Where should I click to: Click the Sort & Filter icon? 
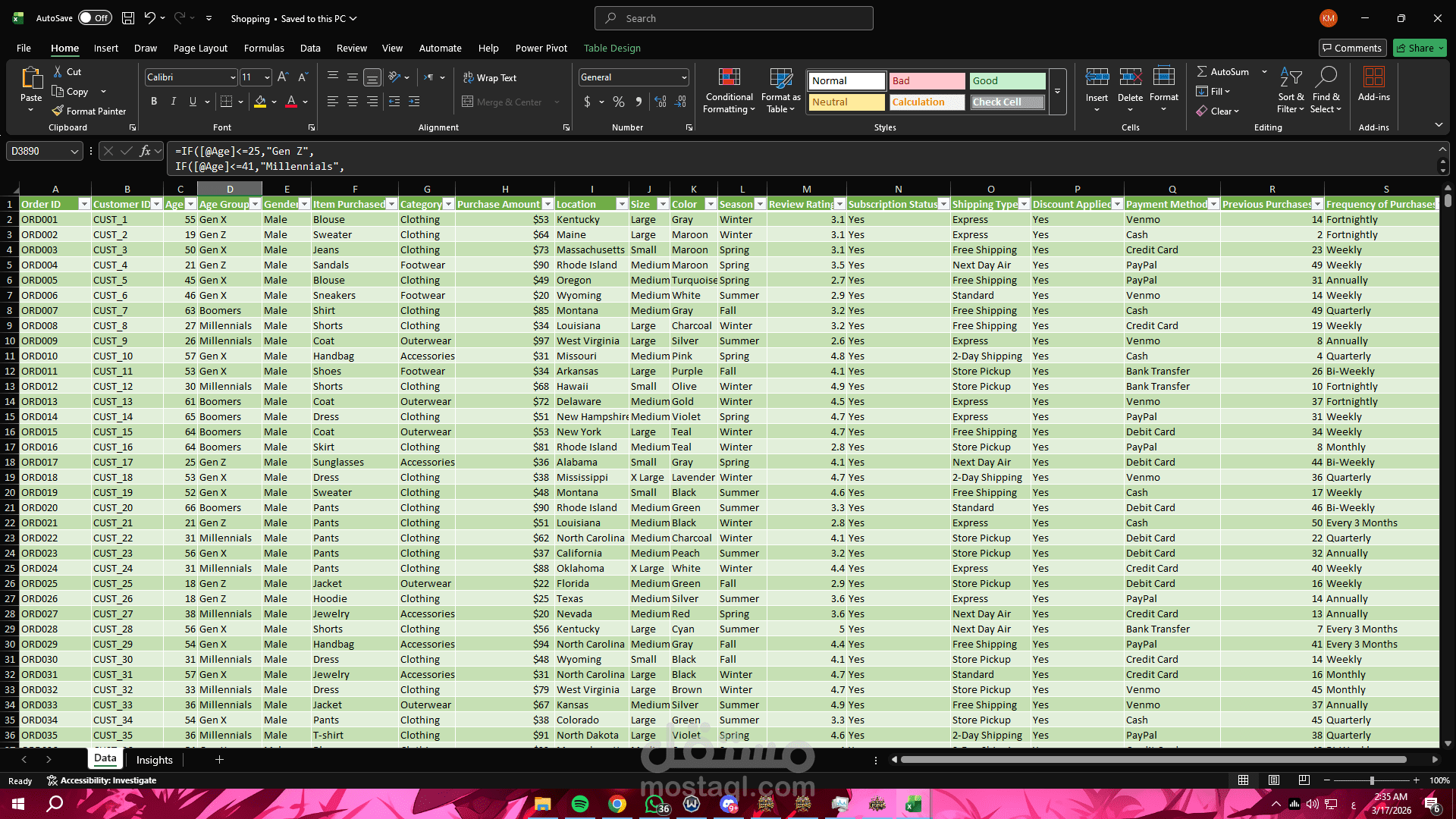click(x=1291, y=77)
